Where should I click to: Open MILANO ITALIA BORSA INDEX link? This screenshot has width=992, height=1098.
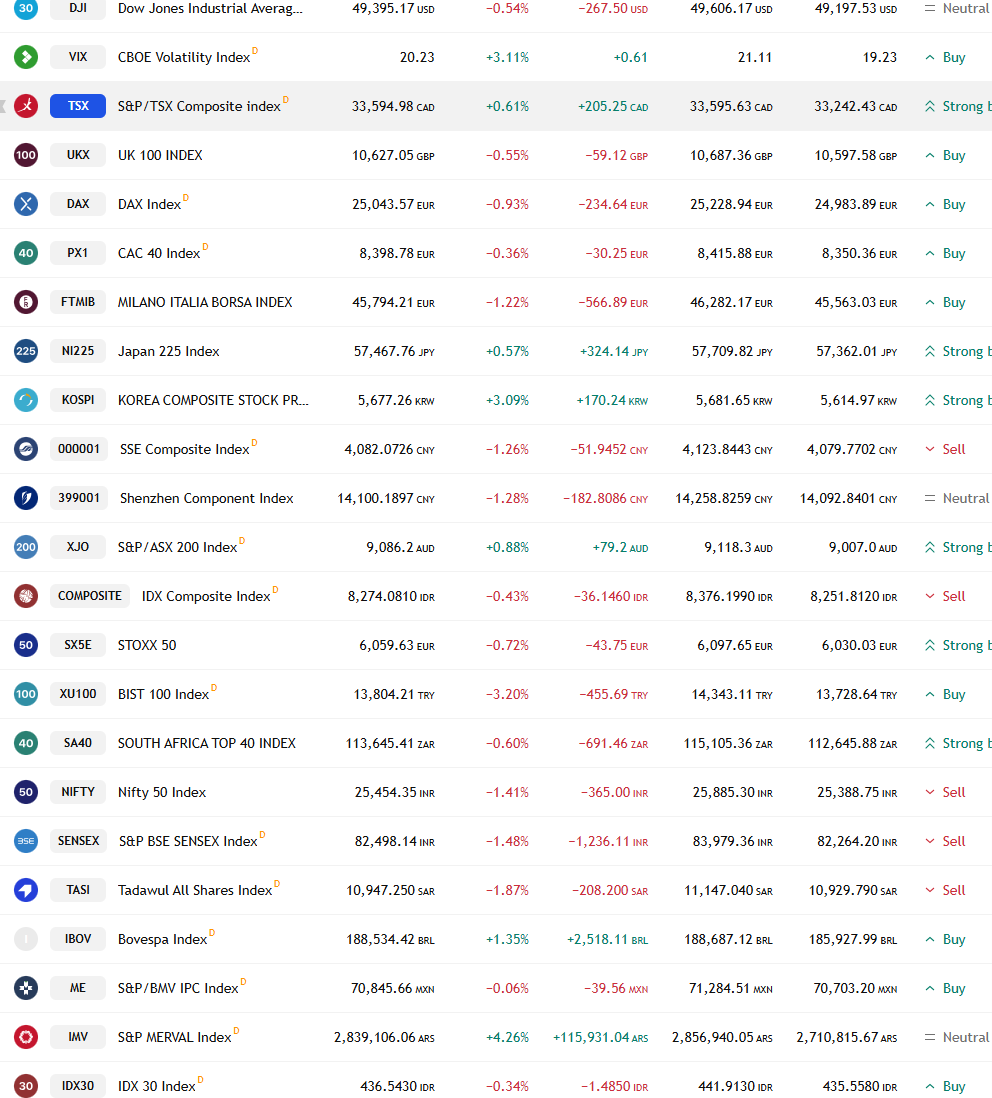click(x=205, y=303)
